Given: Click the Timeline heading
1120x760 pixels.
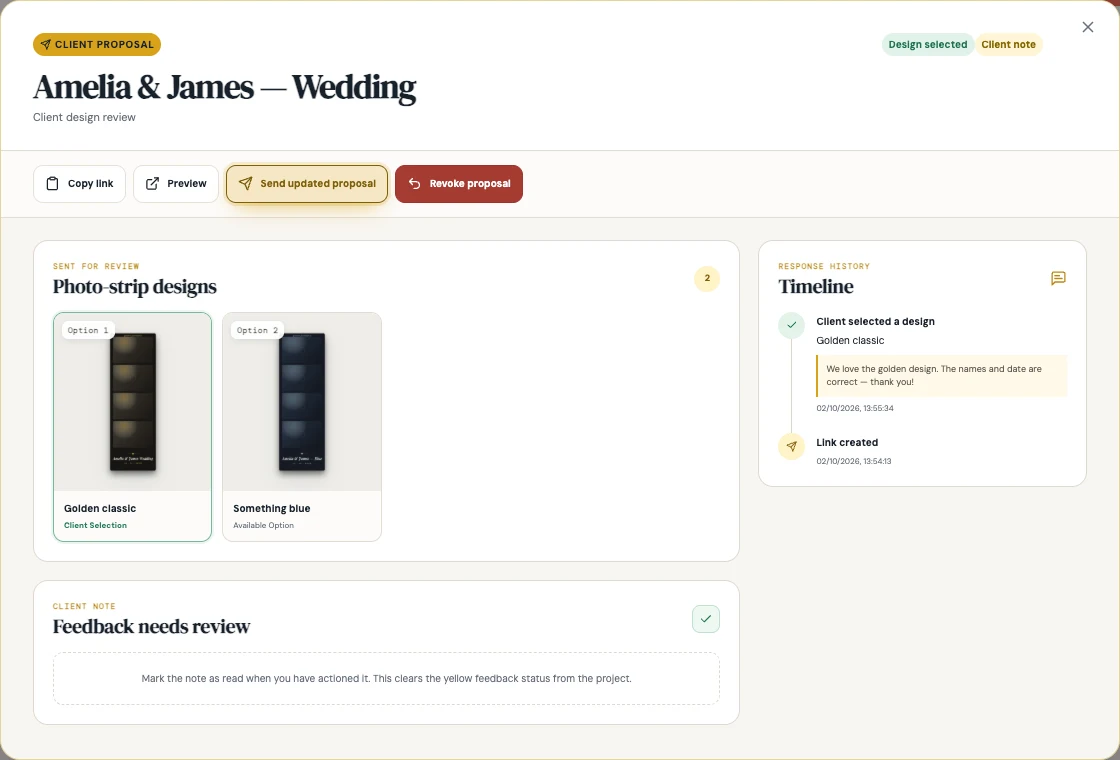Looking at the screenshot, I should click(x=816, y=286).
